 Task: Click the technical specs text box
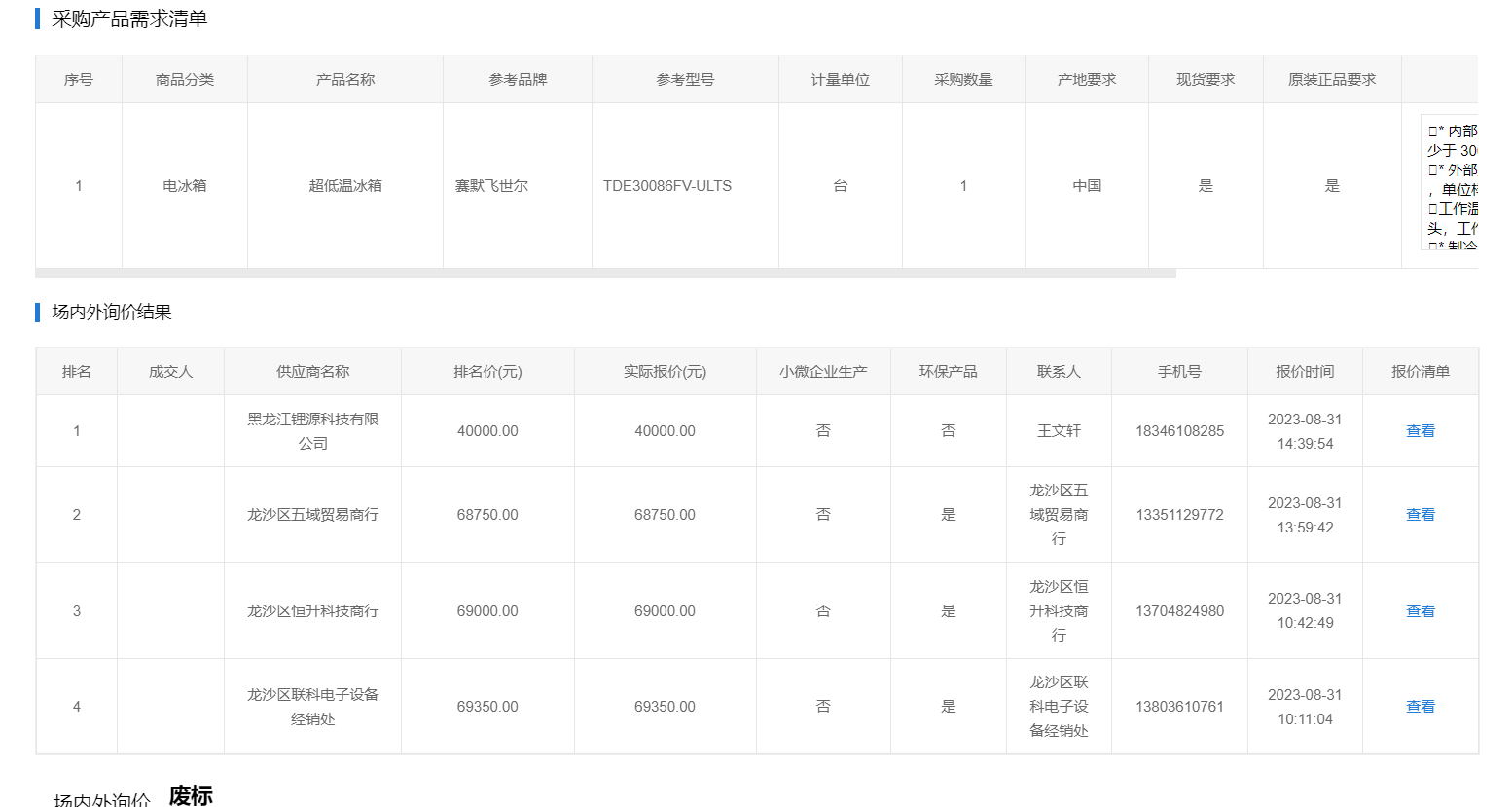[x=1451, y=185]
